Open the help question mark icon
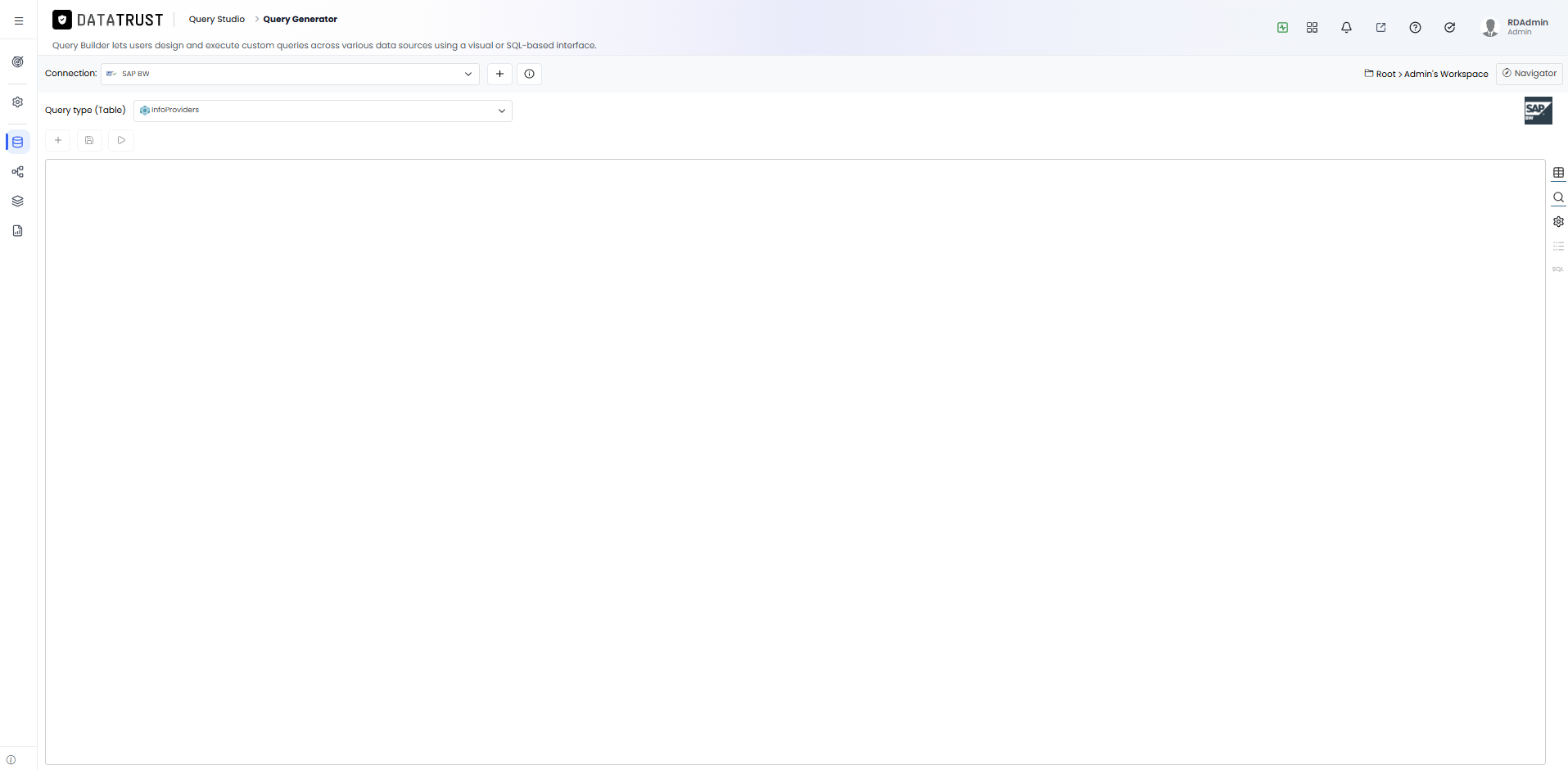The image size is (1568, 770). [1415, 27]
